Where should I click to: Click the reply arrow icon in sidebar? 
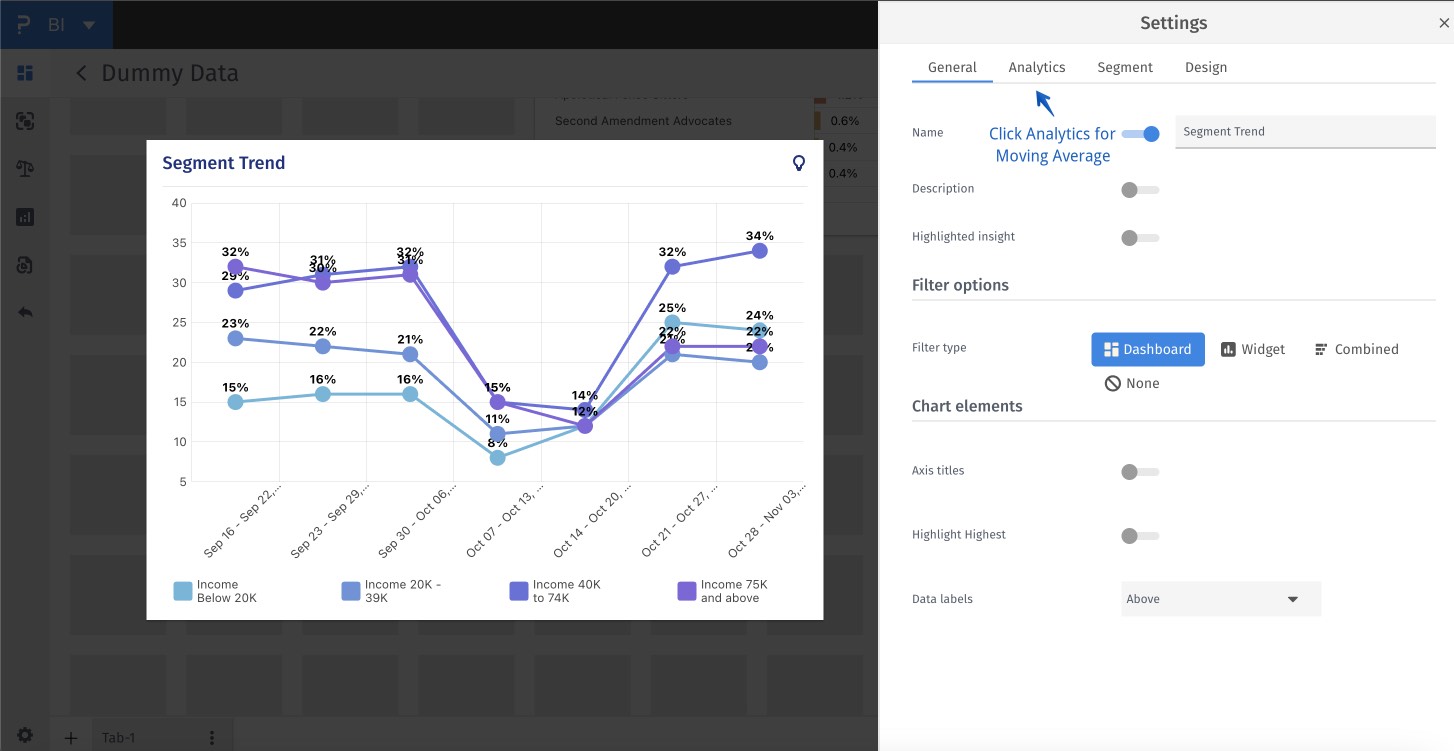(25, 312)
